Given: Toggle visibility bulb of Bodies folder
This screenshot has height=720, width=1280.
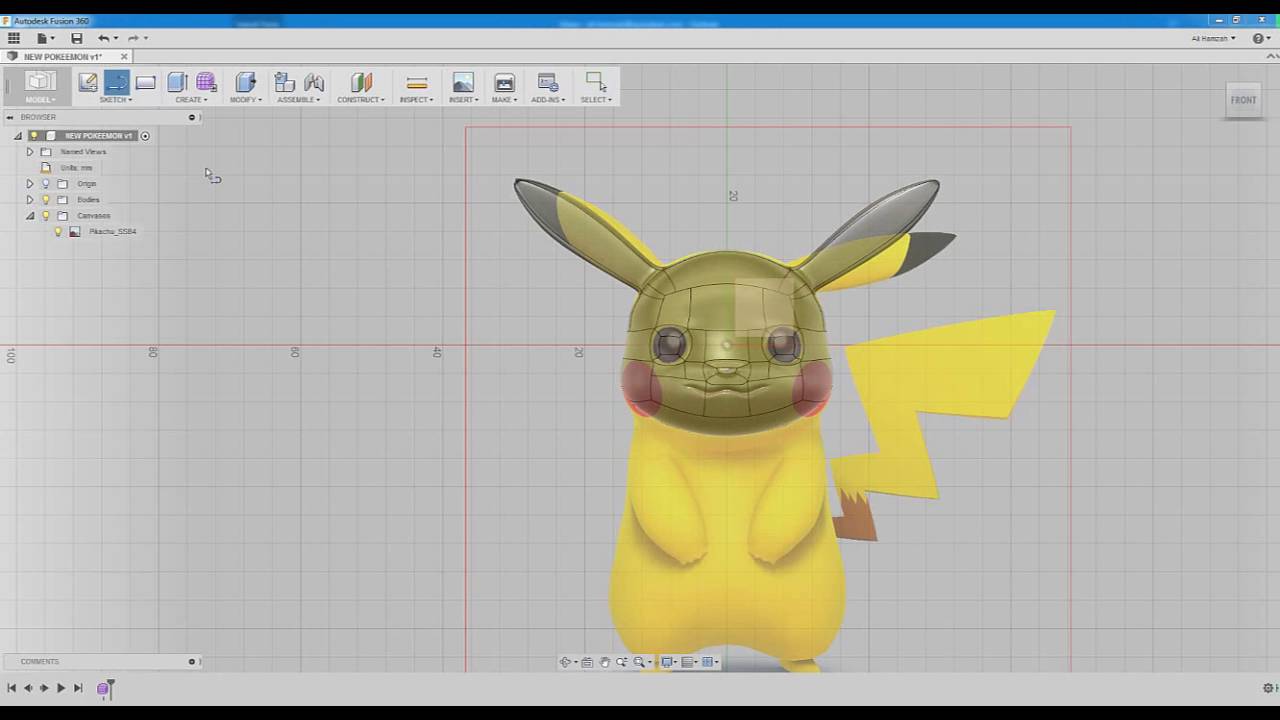Looking at the screenshot, I should 45,200.
